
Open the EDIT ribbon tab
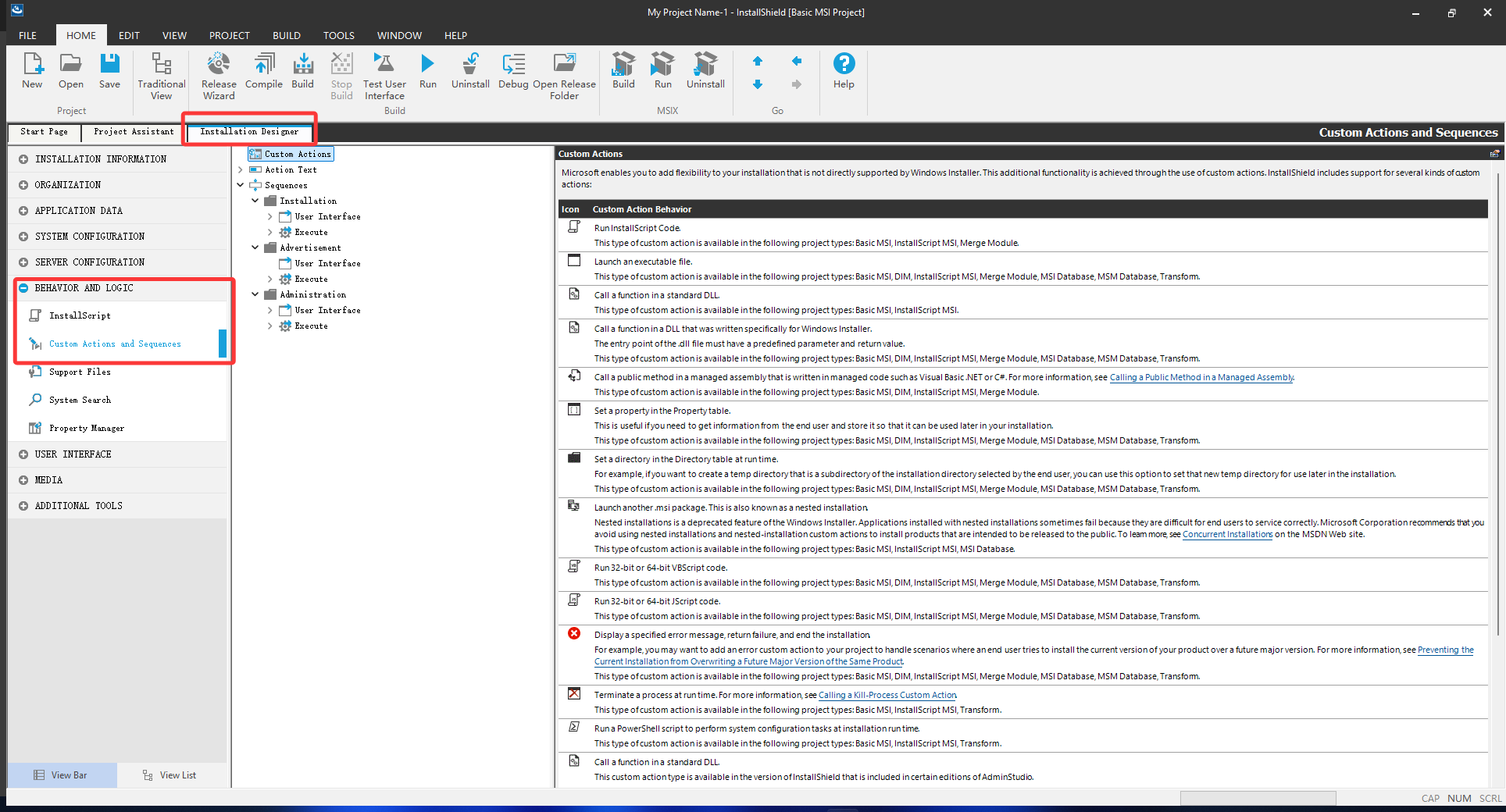click(x=129, y=35)
